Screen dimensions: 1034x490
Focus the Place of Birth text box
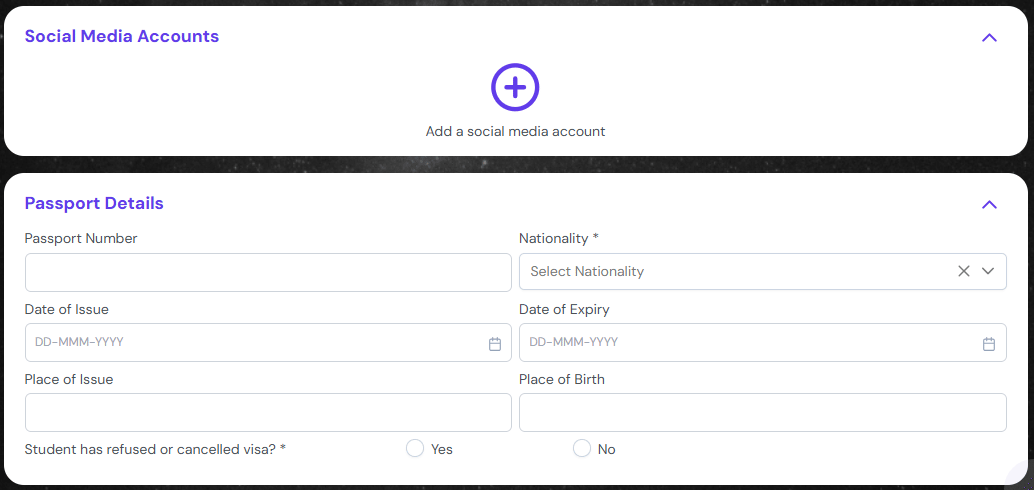(762, 412)
